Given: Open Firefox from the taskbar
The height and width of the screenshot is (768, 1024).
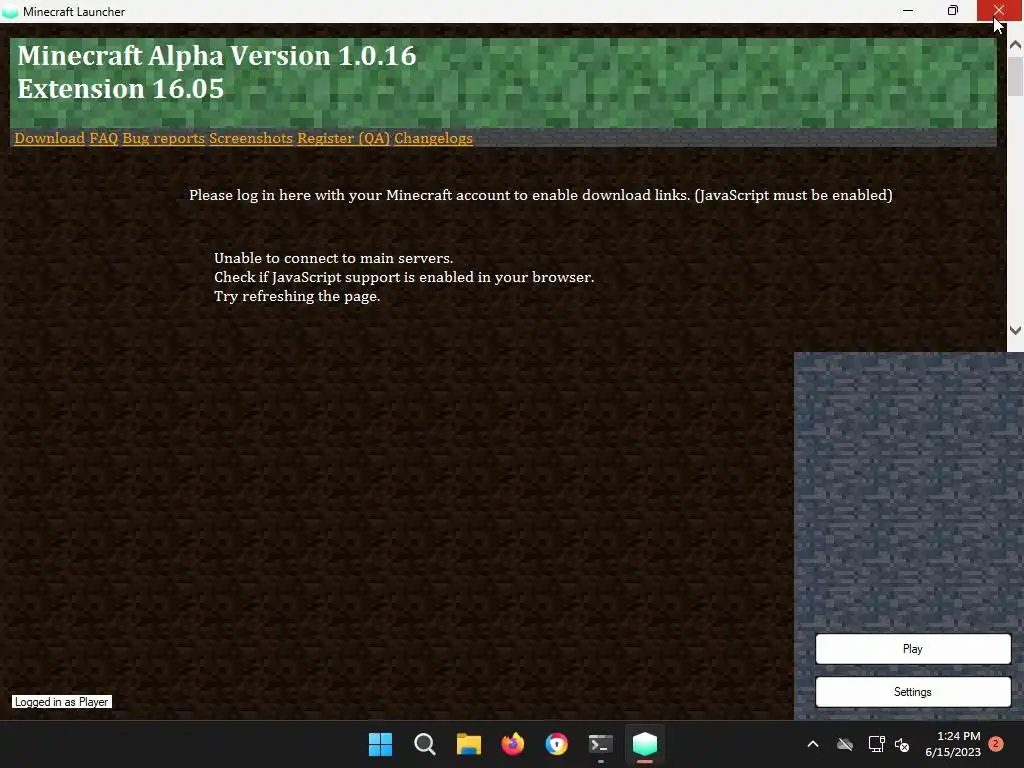Looking at the screenshot, I should pyautogui.click(x=513, y=744).
